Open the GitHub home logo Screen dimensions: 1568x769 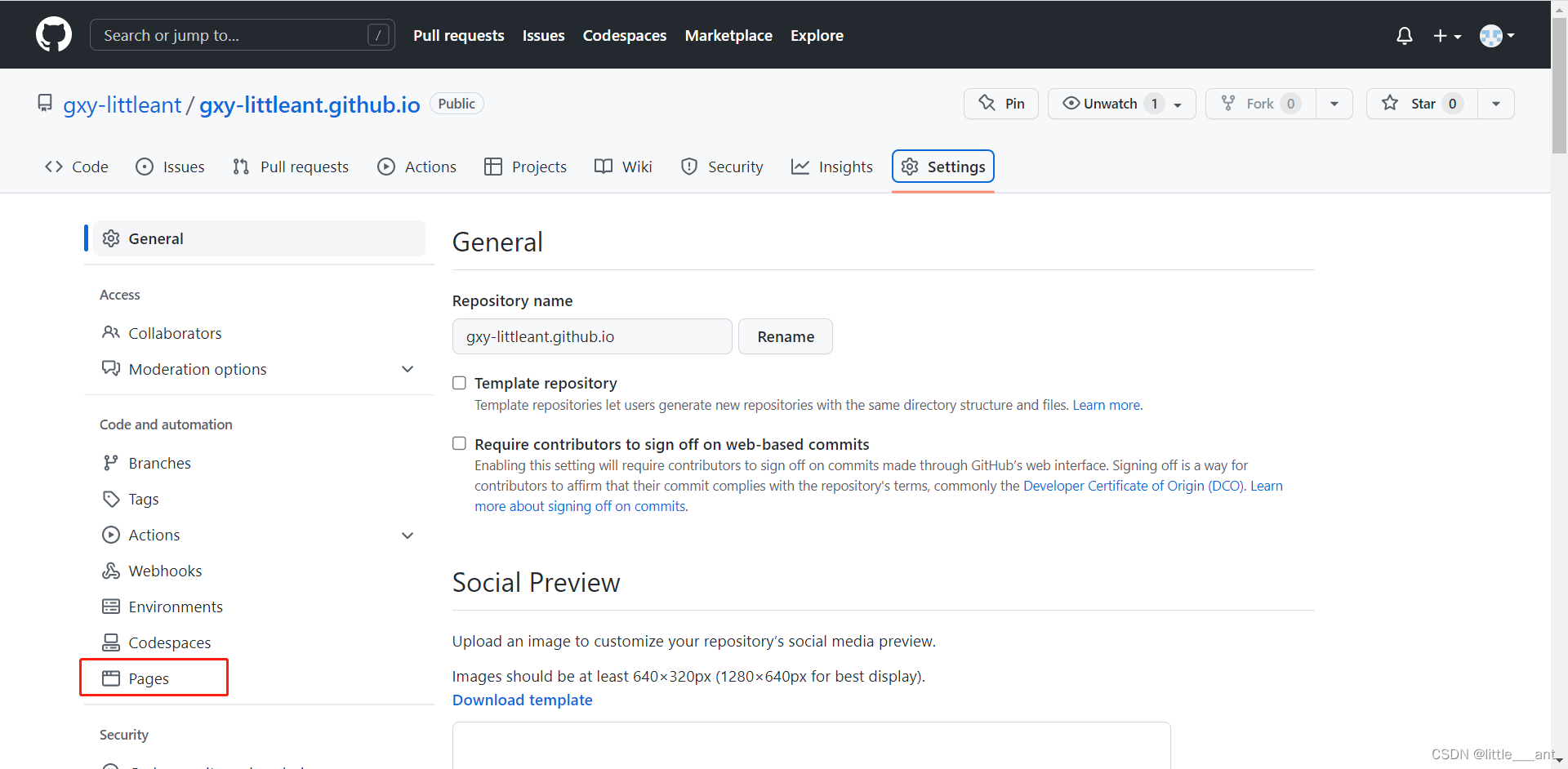point(54,35)
